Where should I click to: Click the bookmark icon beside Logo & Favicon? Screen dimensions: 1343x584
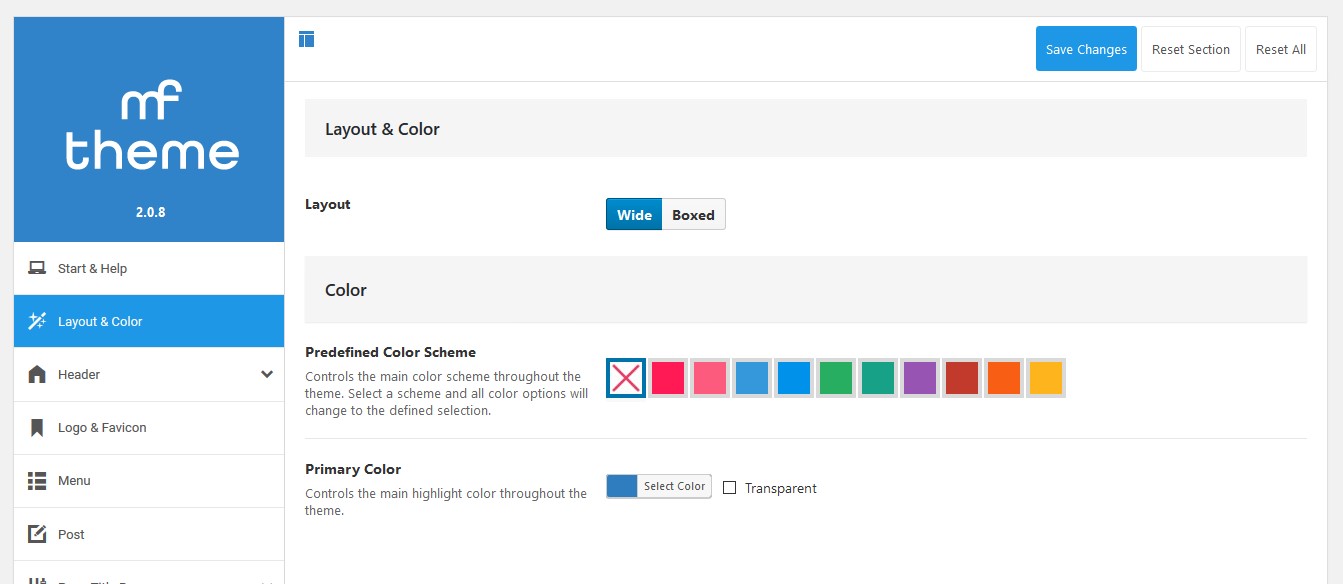(37, 428)
